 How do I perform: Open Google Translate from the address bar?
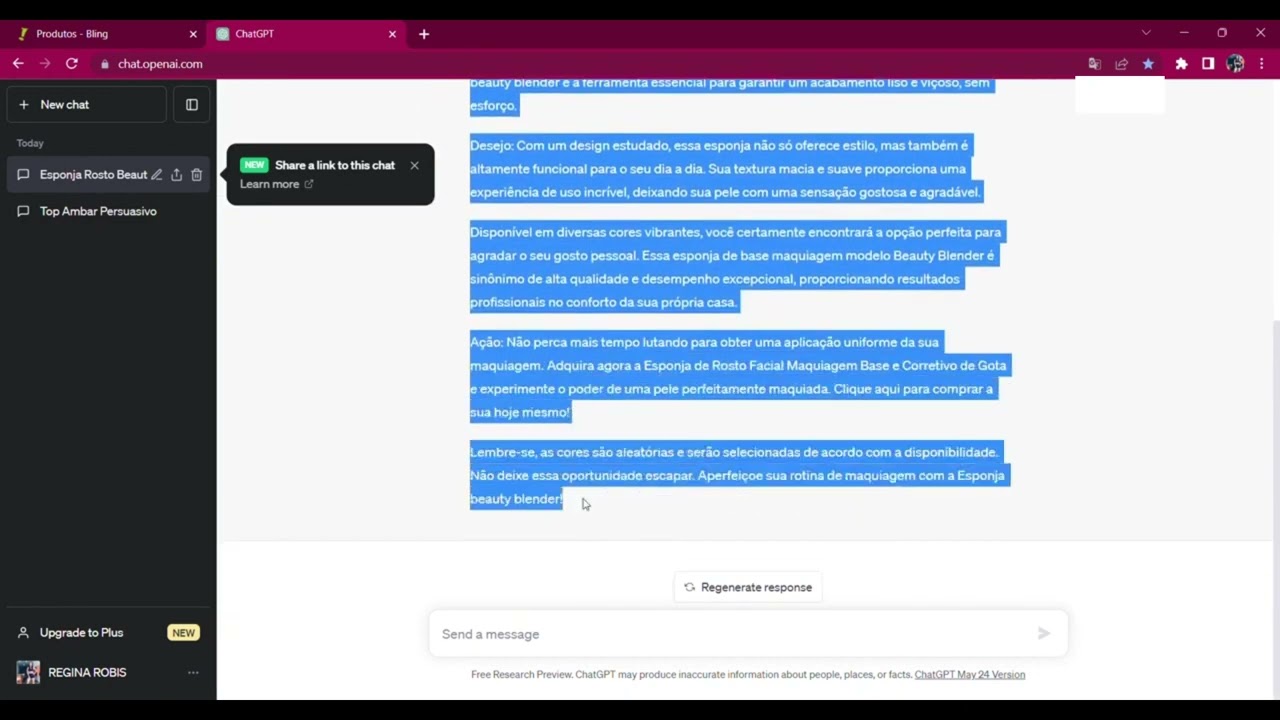click(1094, 63)
